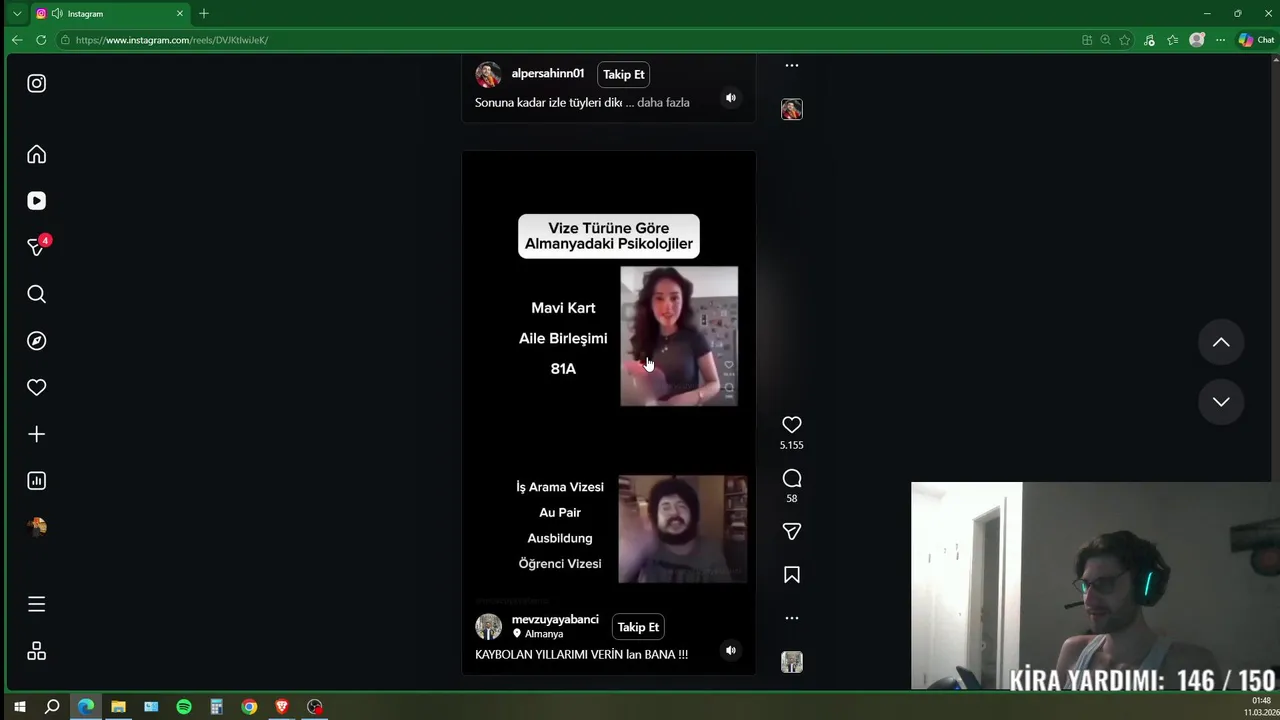Add page to favorites with star

coord(1125,40)
